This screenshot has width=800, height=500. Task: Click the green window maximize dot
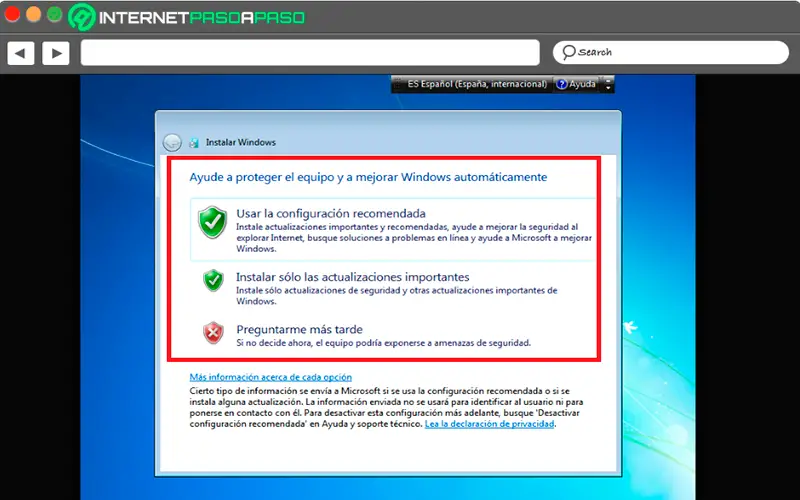[55, 14]
